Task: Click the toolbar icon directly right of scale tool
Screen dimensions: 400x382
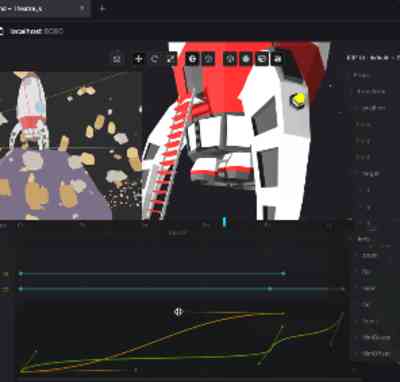Action: pyautogui.click(x=192, y=59)
